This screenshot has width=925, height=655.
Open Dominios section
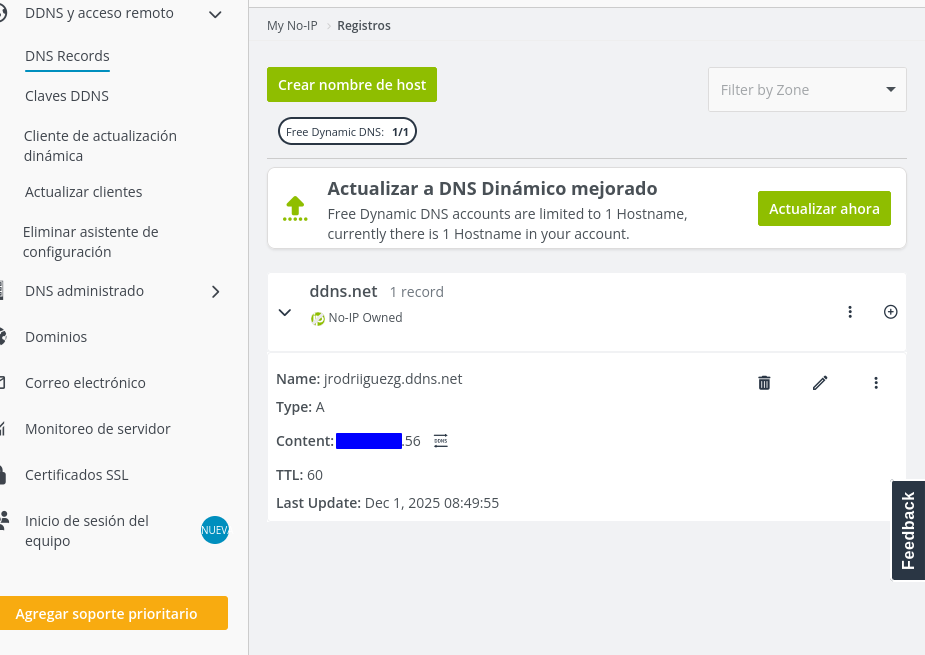click(56, 337)
